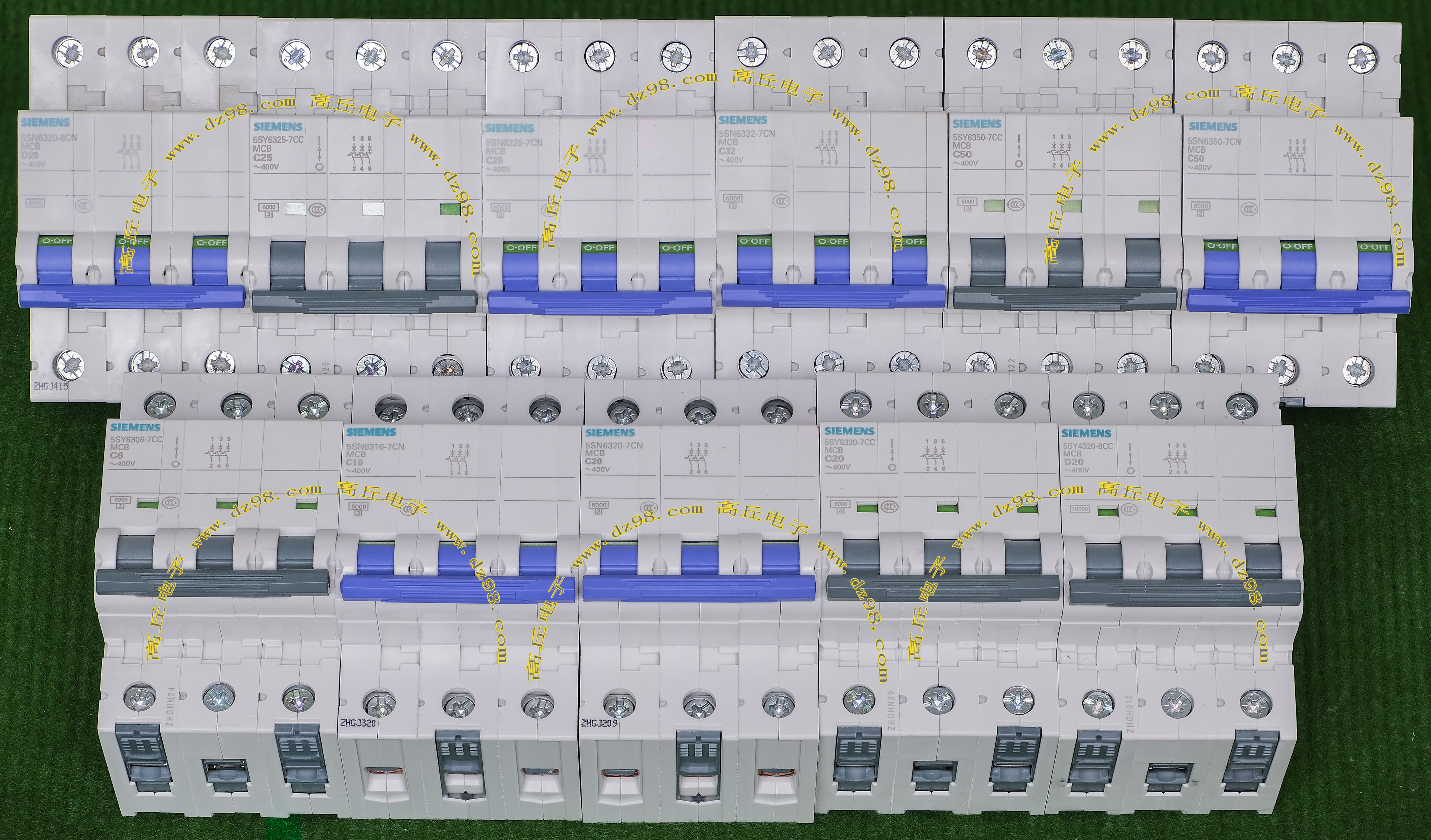Click the ZHGJ209 text label

coord(599,724)
